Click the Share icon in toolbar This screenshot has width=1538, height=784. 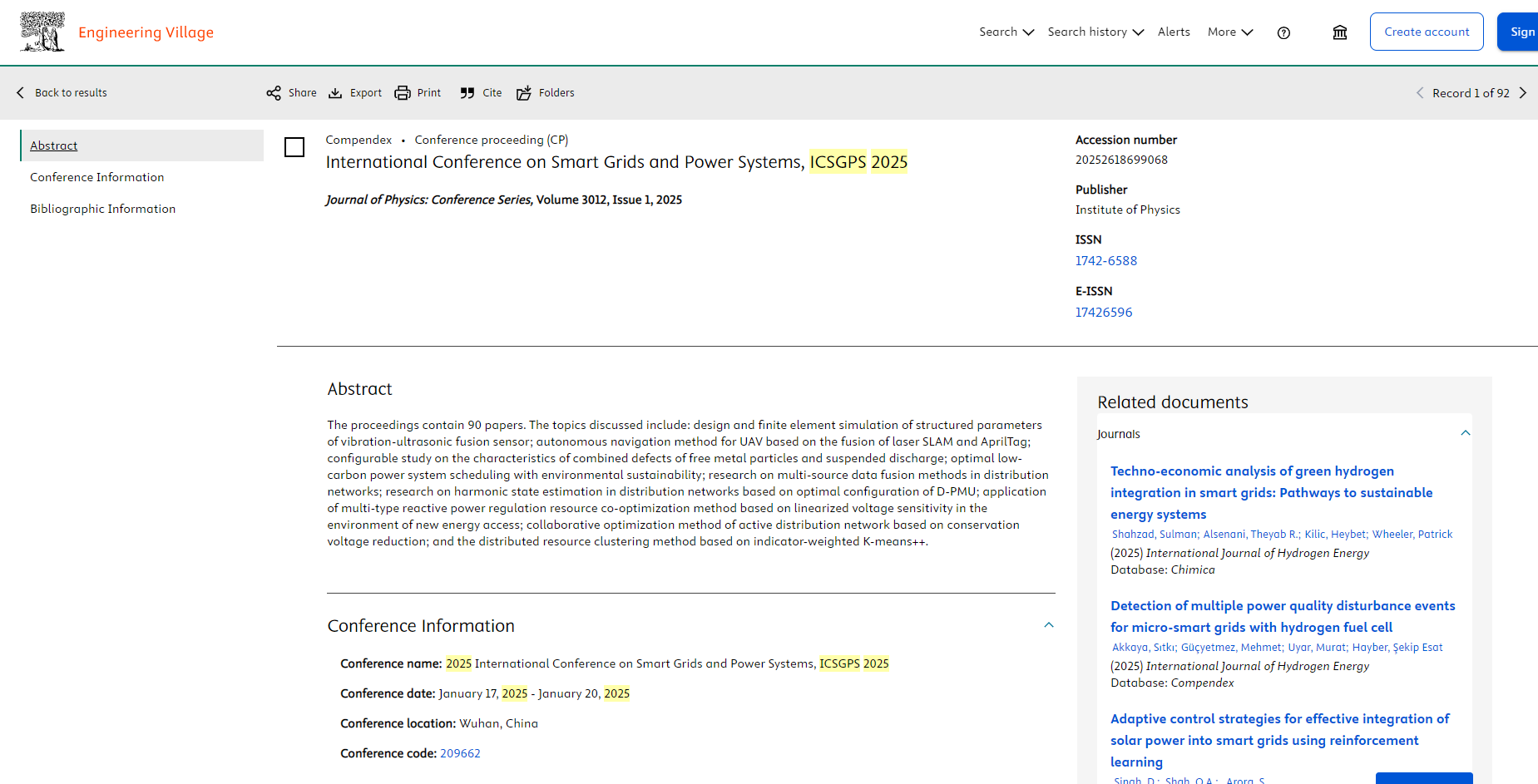(274, 93)
